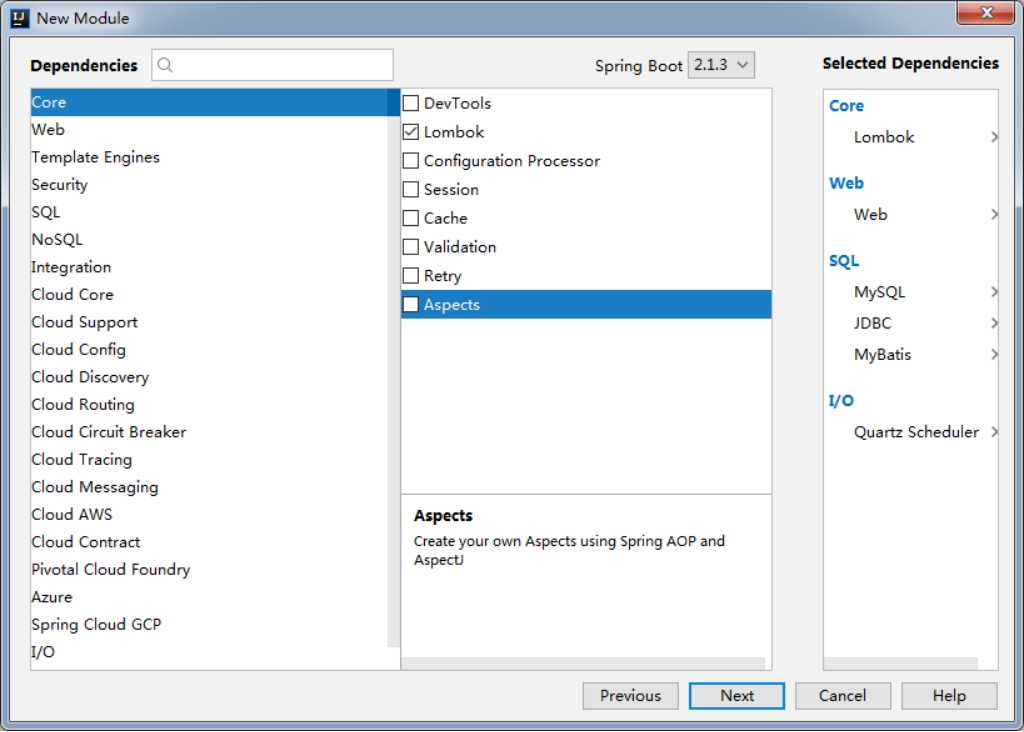The height and width of the screenshot is (732, 1024).
Task: Open the Cloud Routing category
Action: click(209, 404)
